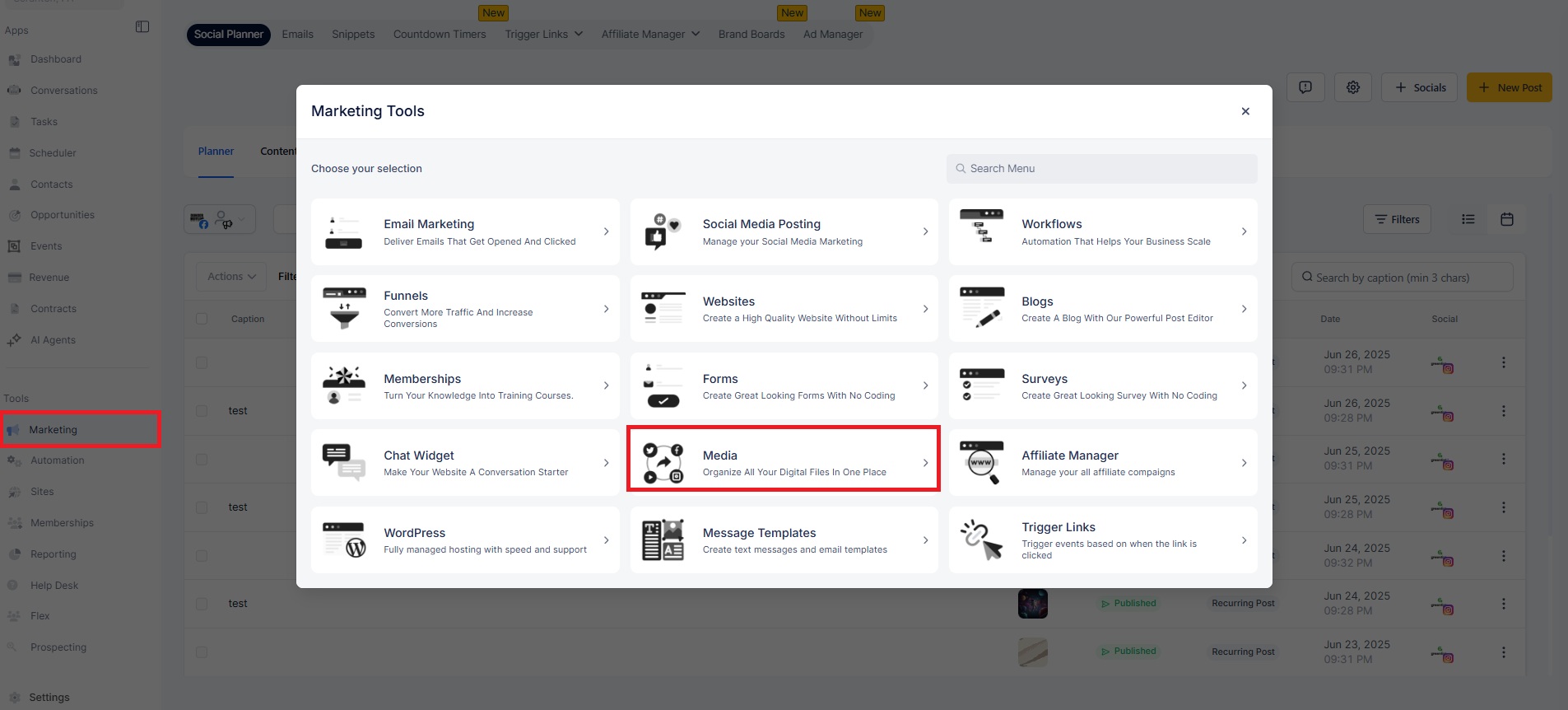
Task: Tick the checkbox on the Jun 24 09:28 PM row
Action: pyautogui.click(x=202, y=604)
